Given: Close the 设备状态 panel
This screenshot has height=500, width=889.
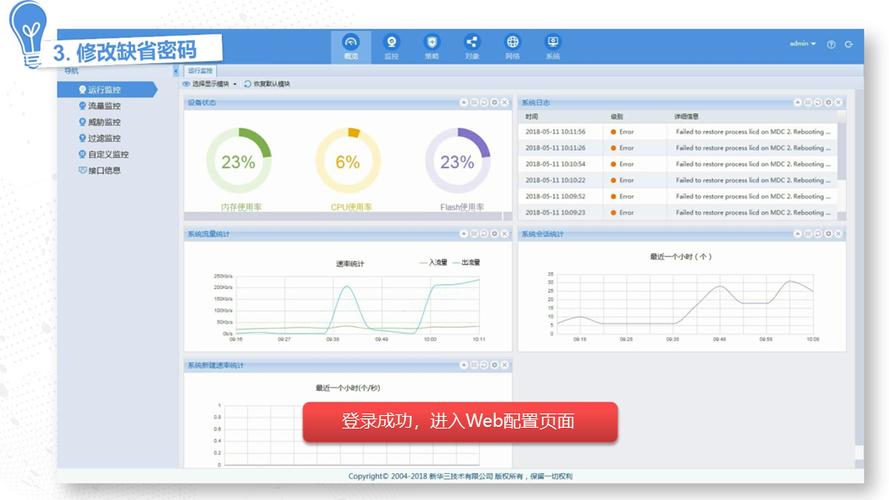Looking at the screenshot, I should (505, 103).
